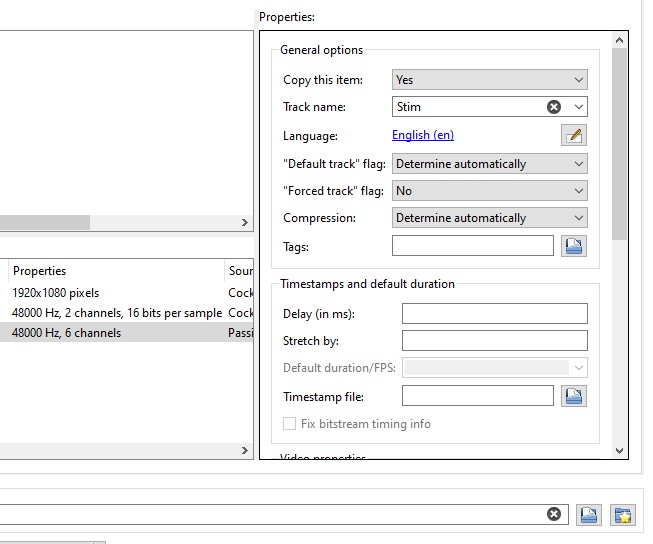Browse for a Tags file

(573, 246)
